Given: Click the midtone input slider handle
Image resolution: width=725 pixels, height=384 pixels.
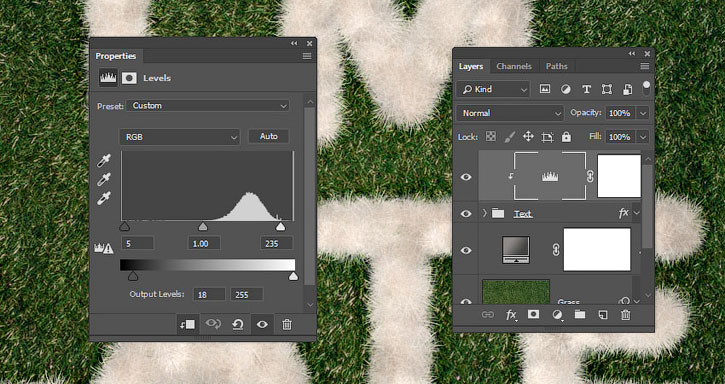Looking at the screenshot, I should (203, 226).
